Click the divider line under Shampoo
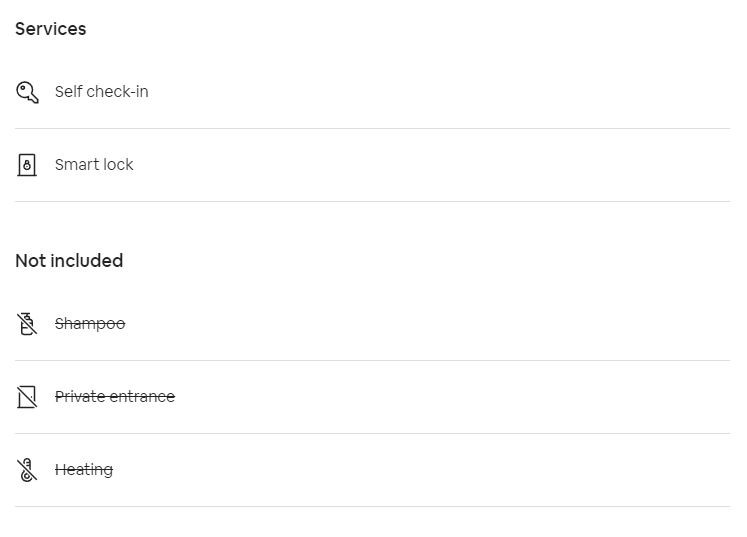This screenshot has width=747, height=537. click(x=372, y=360)
